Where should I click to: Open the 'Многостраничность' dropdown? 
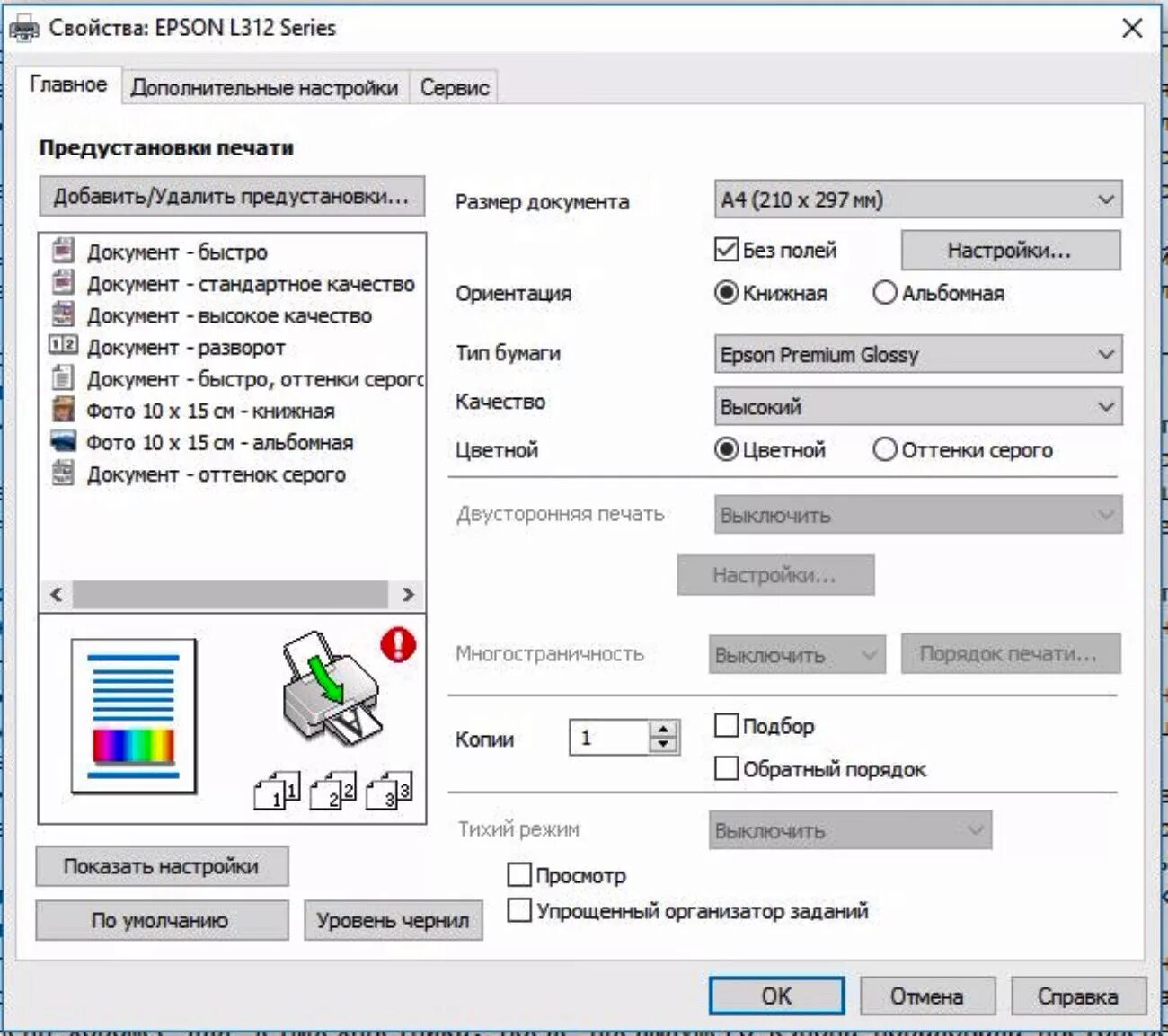(797, 654)
